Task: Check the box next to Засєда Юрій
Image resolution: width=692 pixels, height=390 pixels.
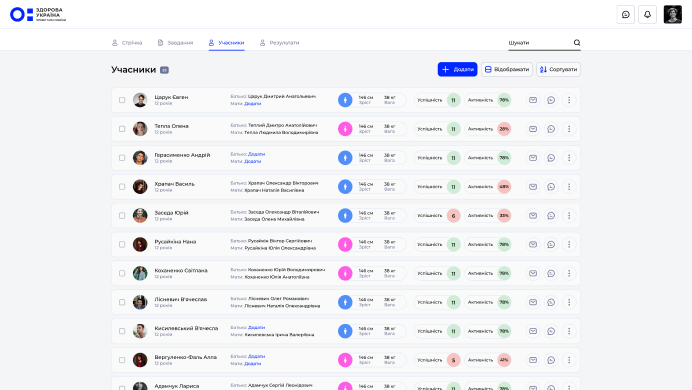Action: [122, 216]
